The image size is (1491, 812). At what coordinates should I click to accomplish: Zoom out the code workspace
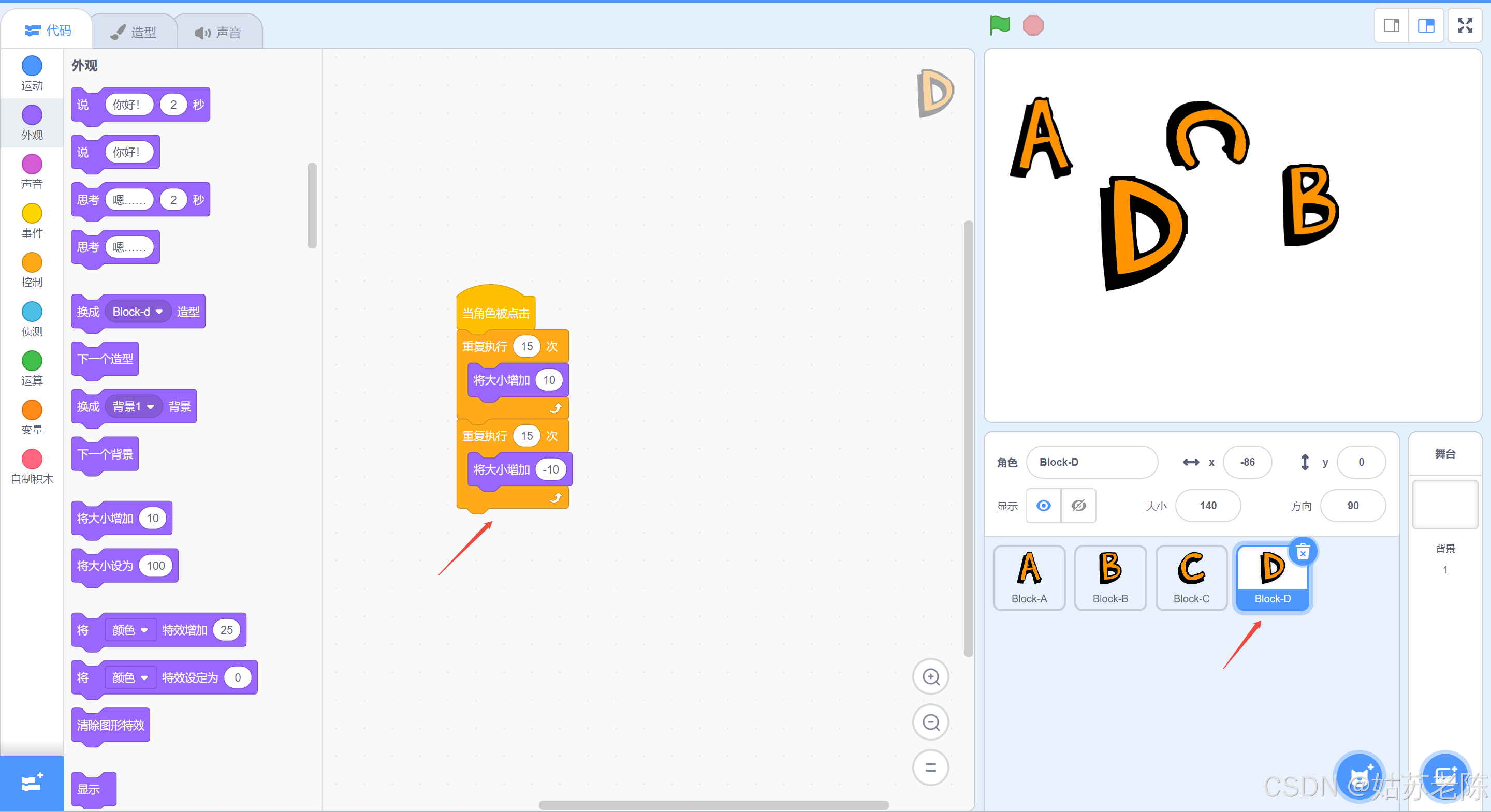coord(930,722)
